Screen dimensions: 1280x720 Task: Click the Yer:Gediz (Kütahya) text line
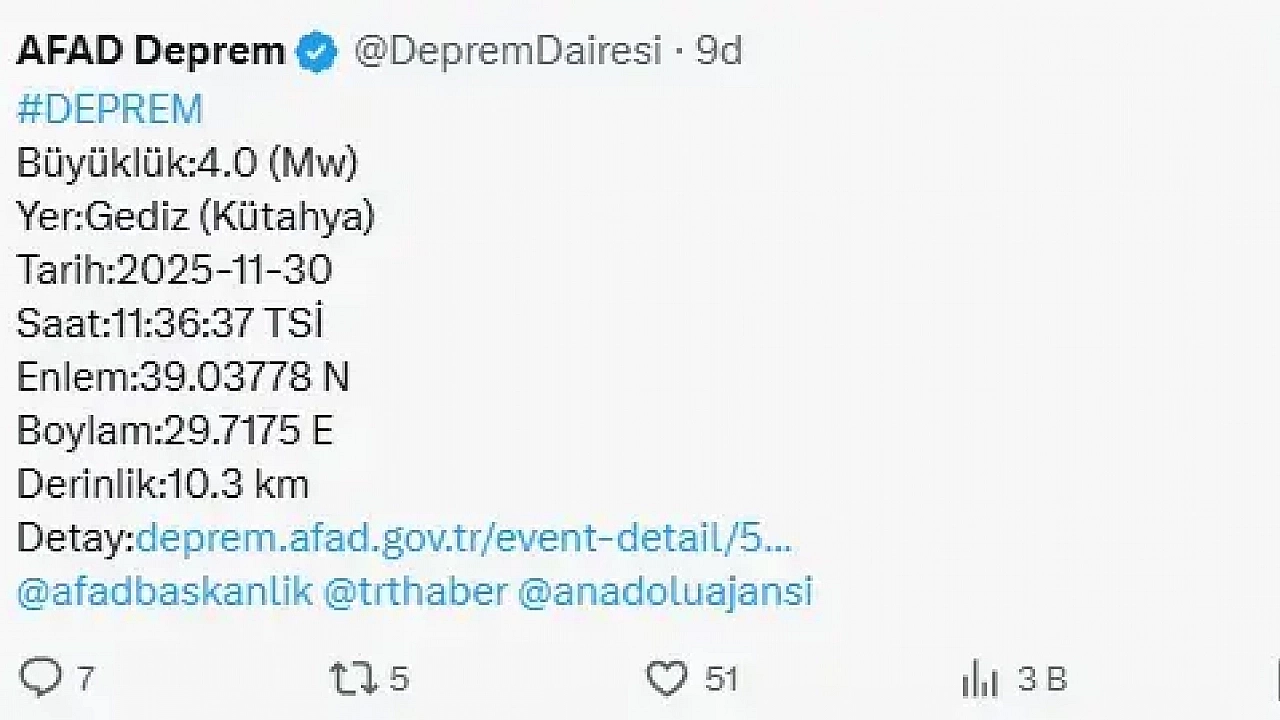coord(195,216)
